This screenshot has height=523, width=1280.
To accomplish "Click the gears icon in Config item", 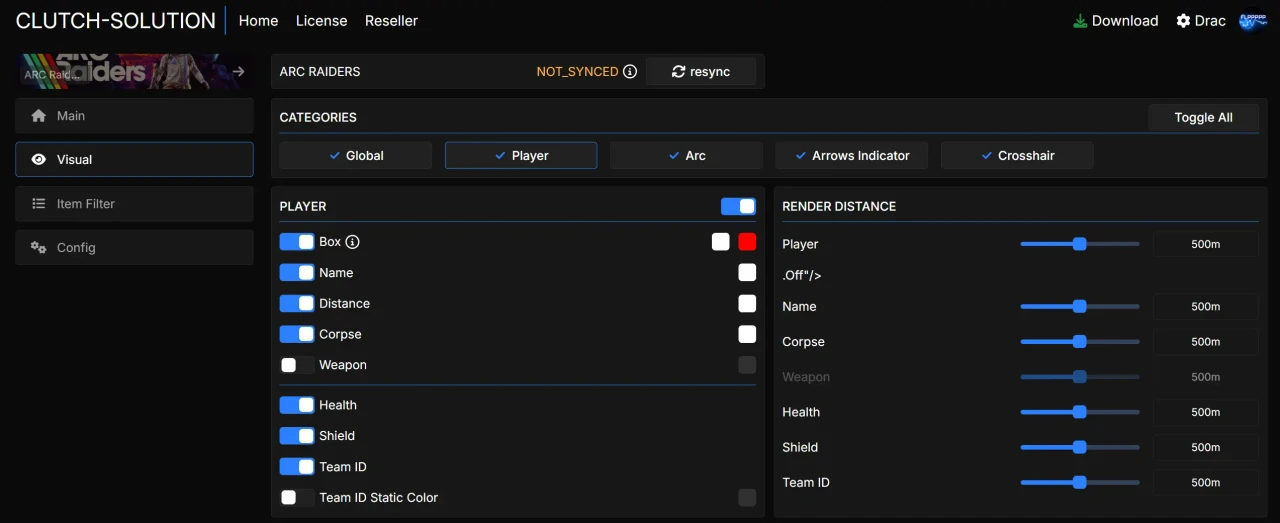I will click(39, 248).
